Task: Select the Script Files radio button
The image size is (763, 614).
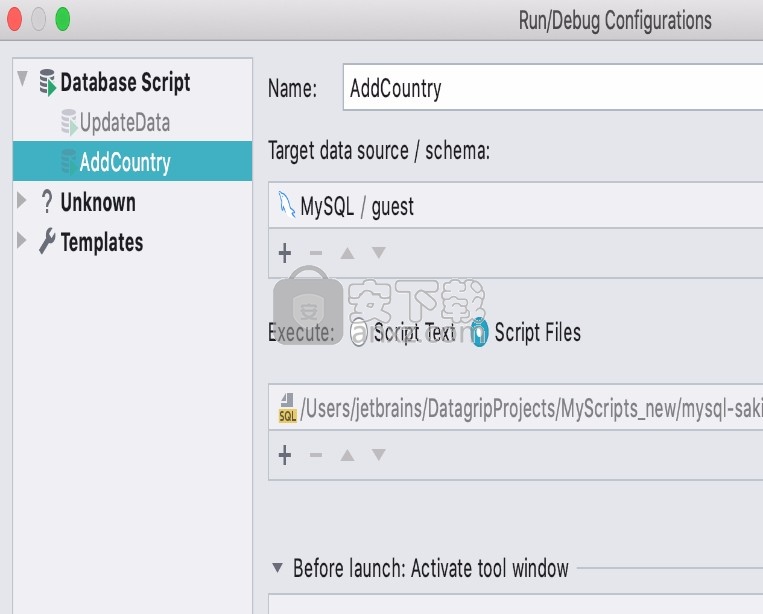Action: [479, 332]
